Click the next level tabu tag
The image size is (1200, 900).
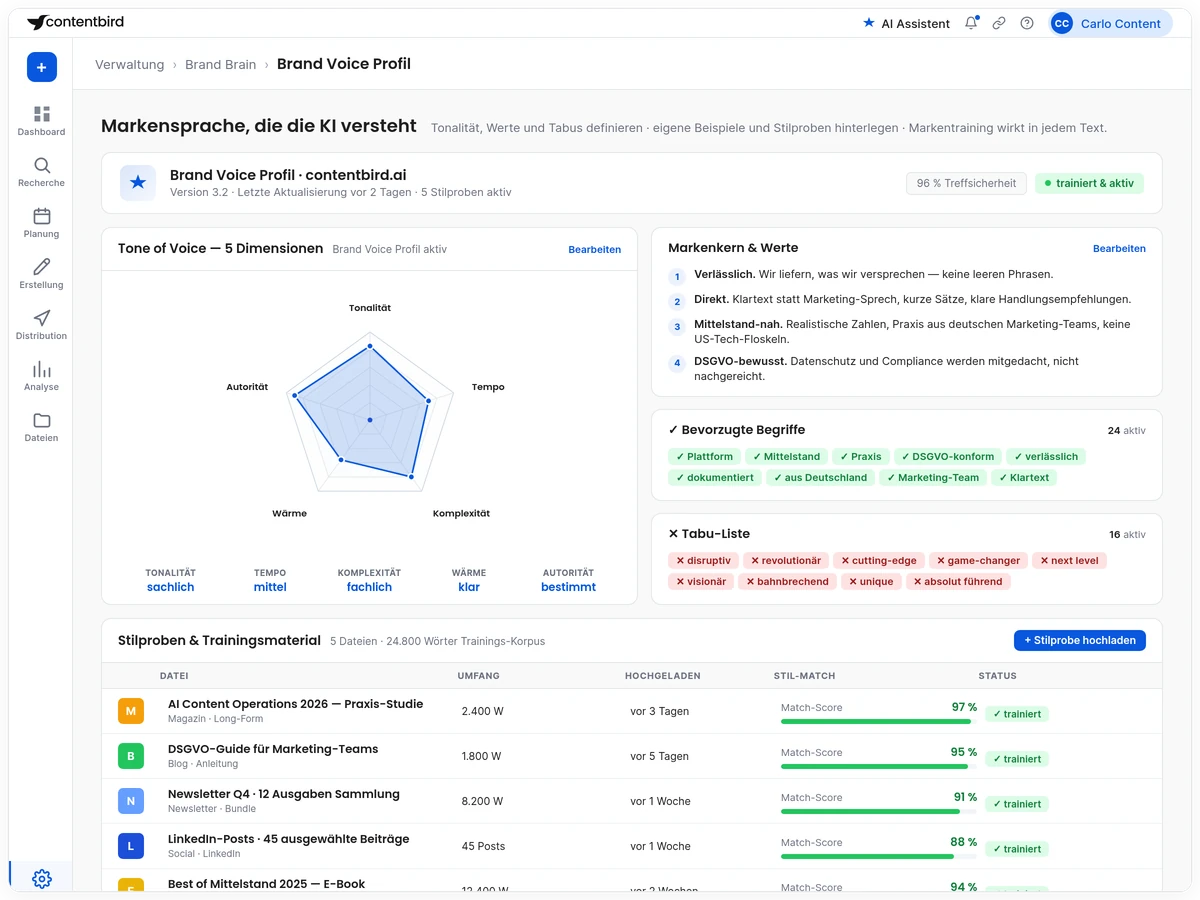(x=1069, y=560)
